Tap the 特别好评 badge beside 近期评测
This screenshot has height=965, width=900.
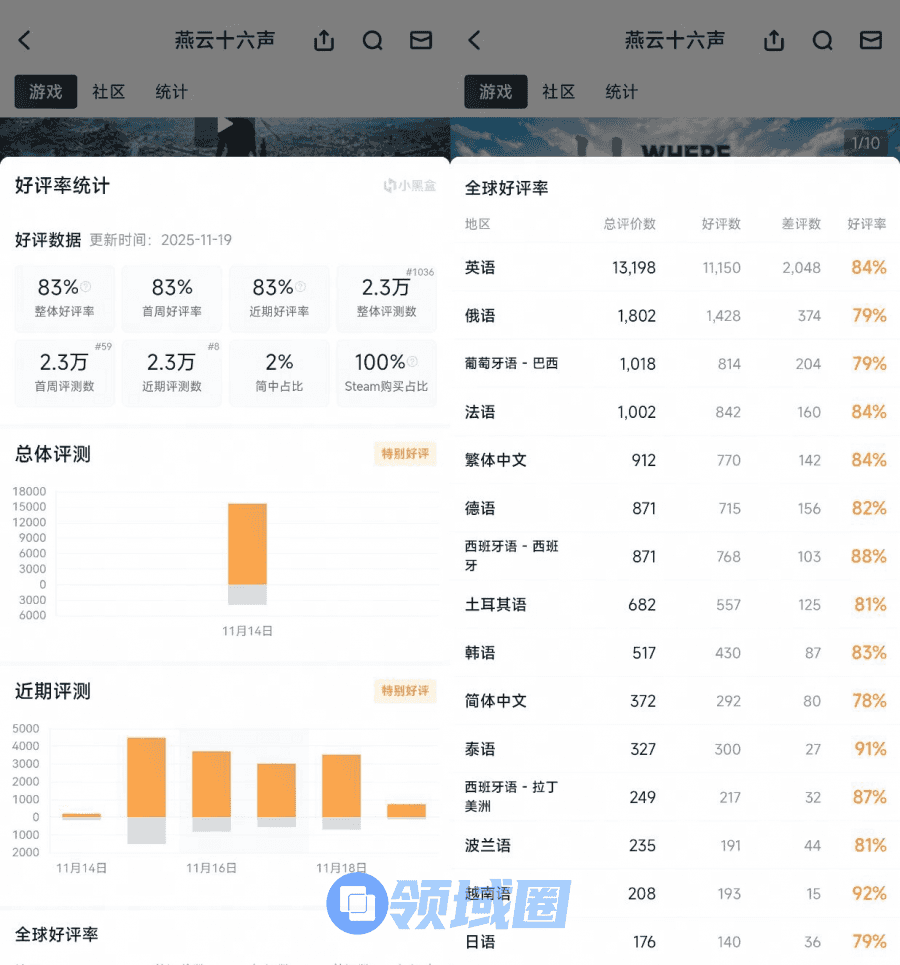click(x=404, y=691)
